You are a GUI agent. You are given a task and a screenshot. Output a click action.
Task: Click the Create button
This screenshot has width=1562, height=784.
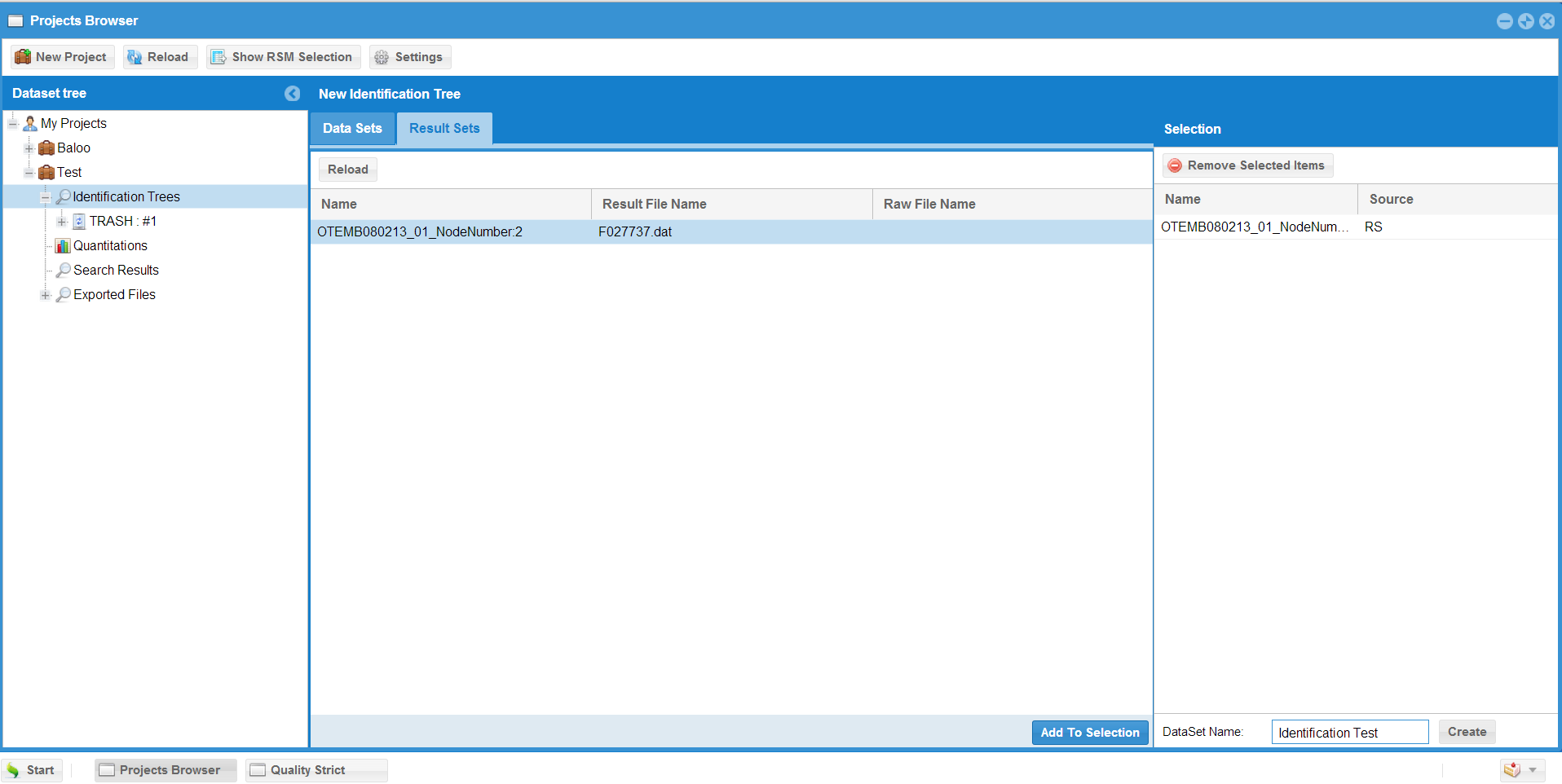[1466, 732]
